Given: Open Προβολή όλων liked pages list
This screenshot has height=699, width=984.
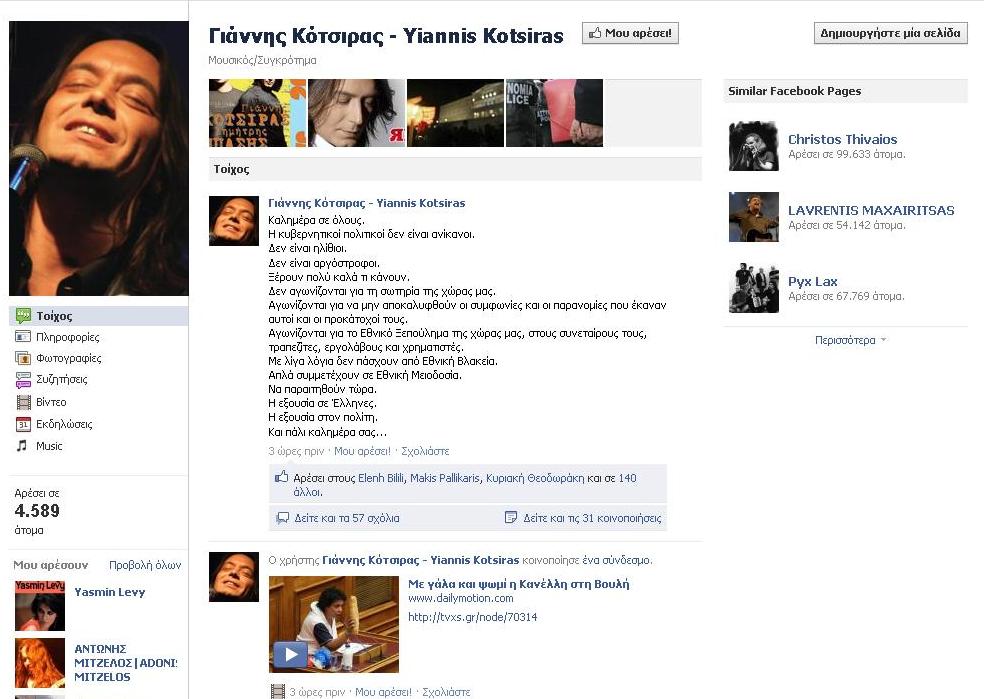Looking at the screenshot, I should [145, 565].
